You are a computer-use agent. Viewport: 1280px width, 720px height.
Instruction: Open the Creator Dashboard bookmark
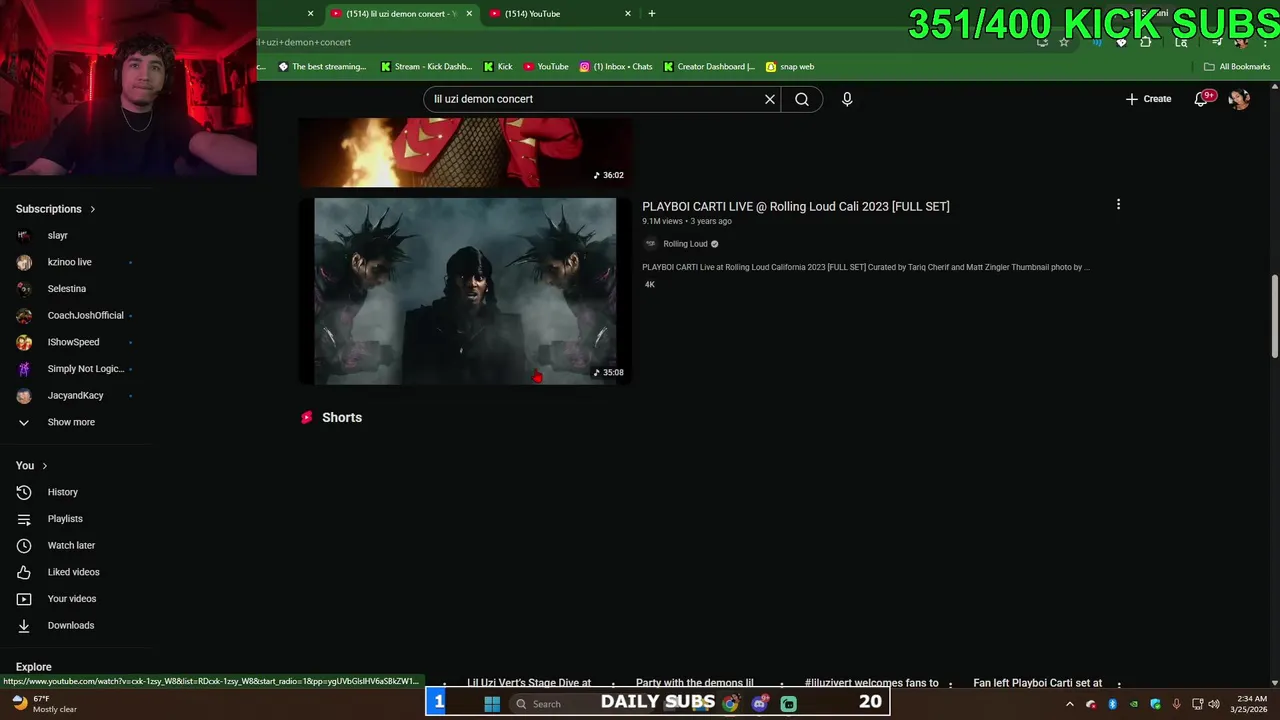coord(709,67)
